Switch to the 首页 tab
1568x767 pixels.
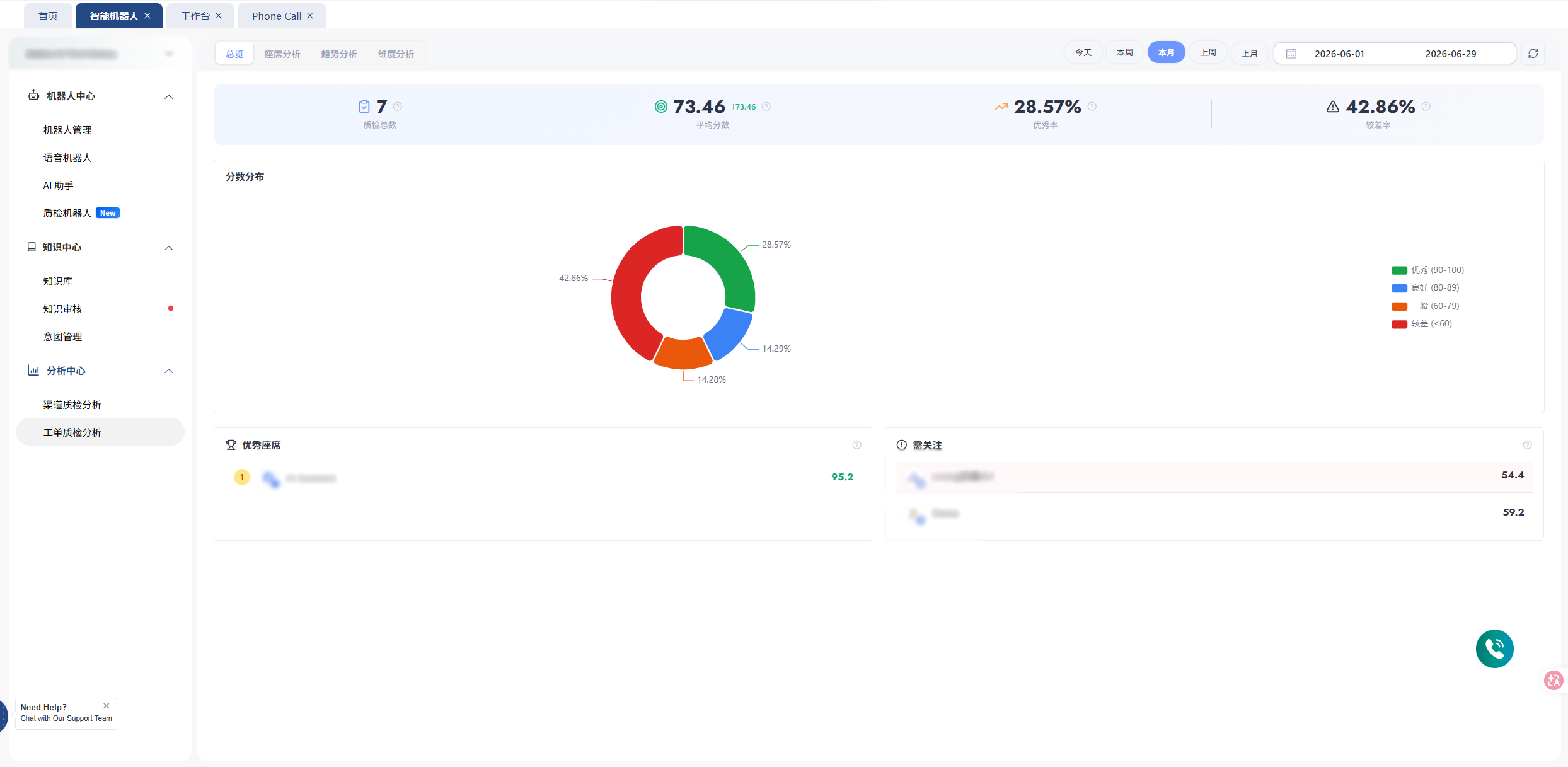[48, 16]
